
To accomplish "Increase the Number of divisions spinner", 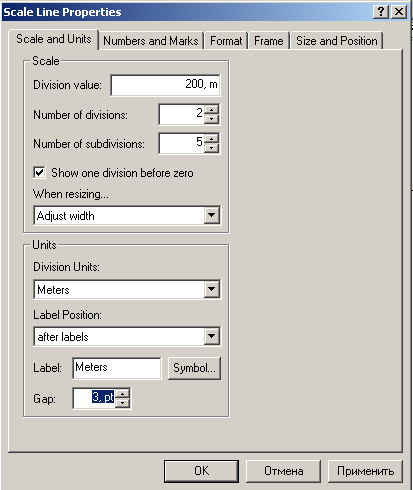I will point(212,110).
